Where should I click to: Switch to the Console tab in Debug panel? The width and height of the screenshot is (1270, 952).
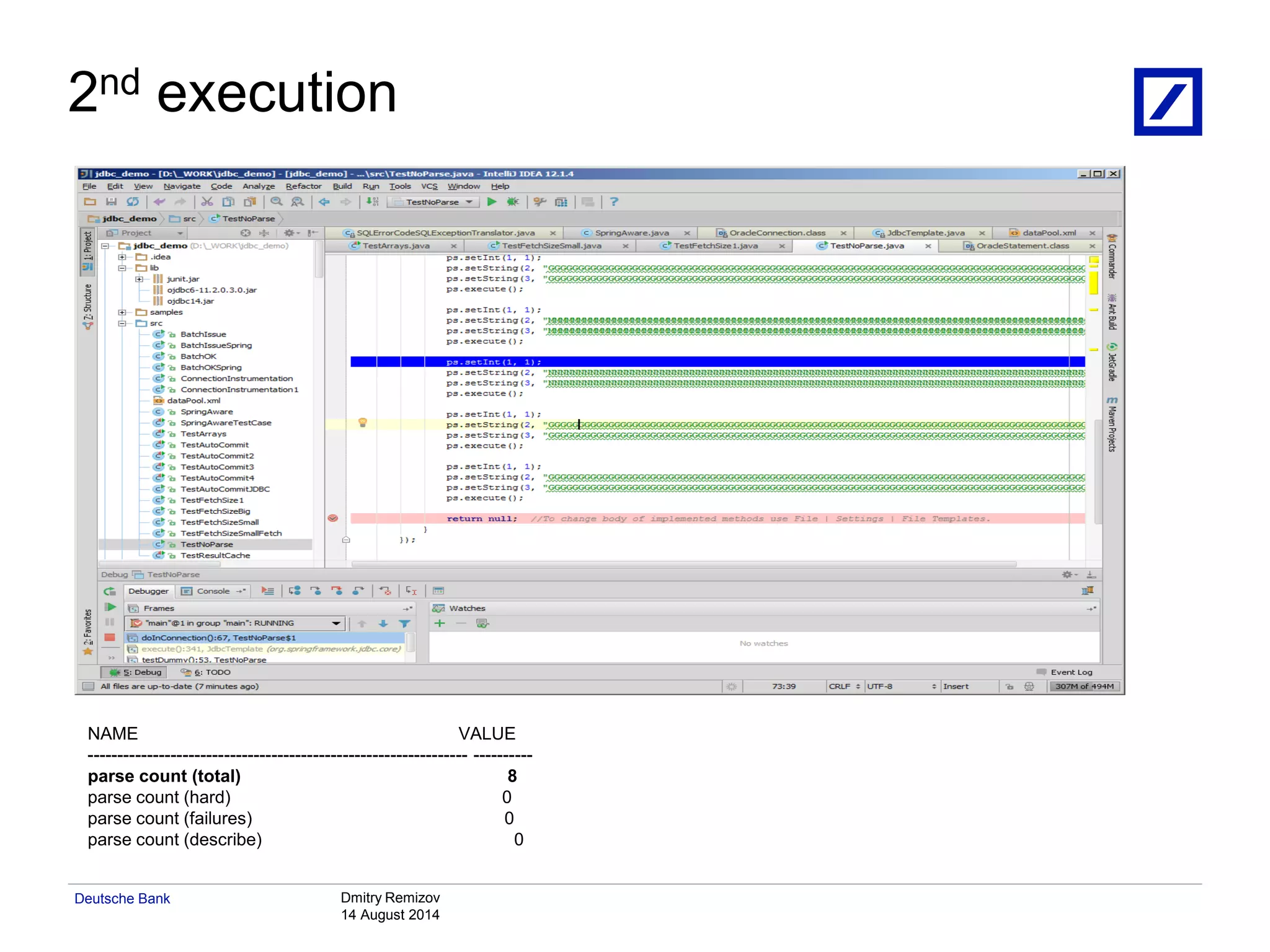coord(213,591)
